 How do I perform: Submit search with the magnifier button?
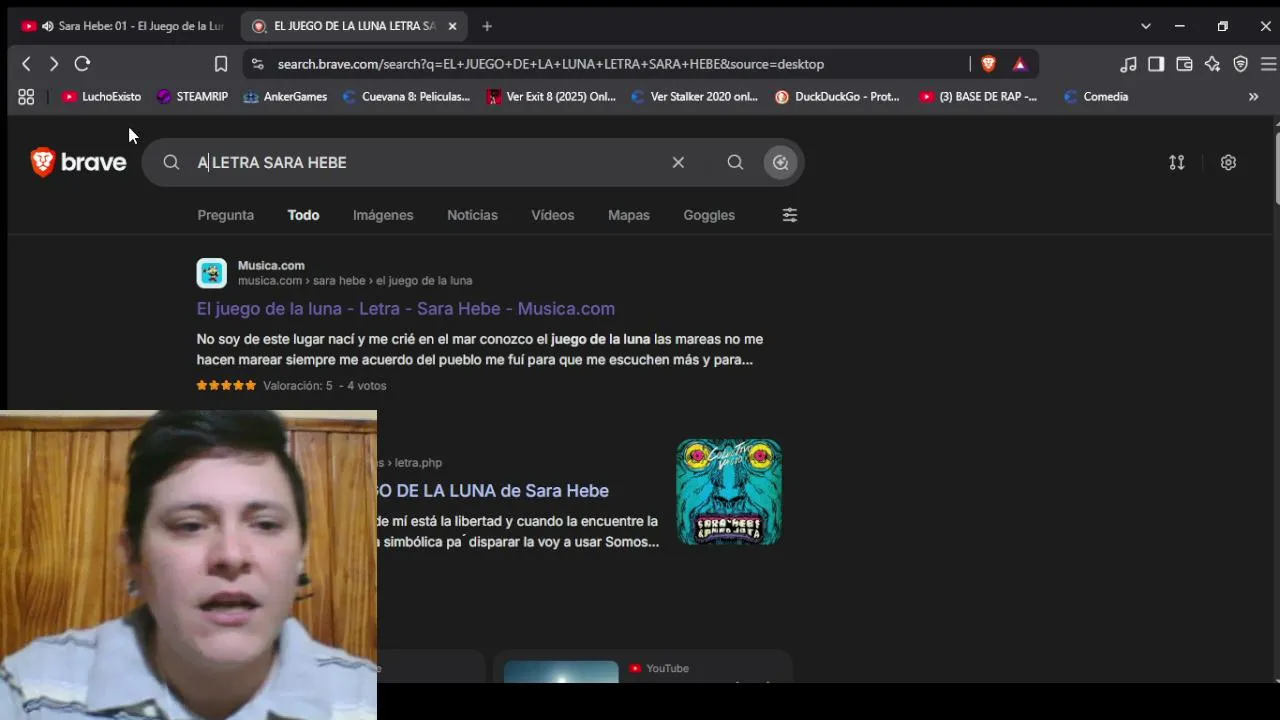735,162
